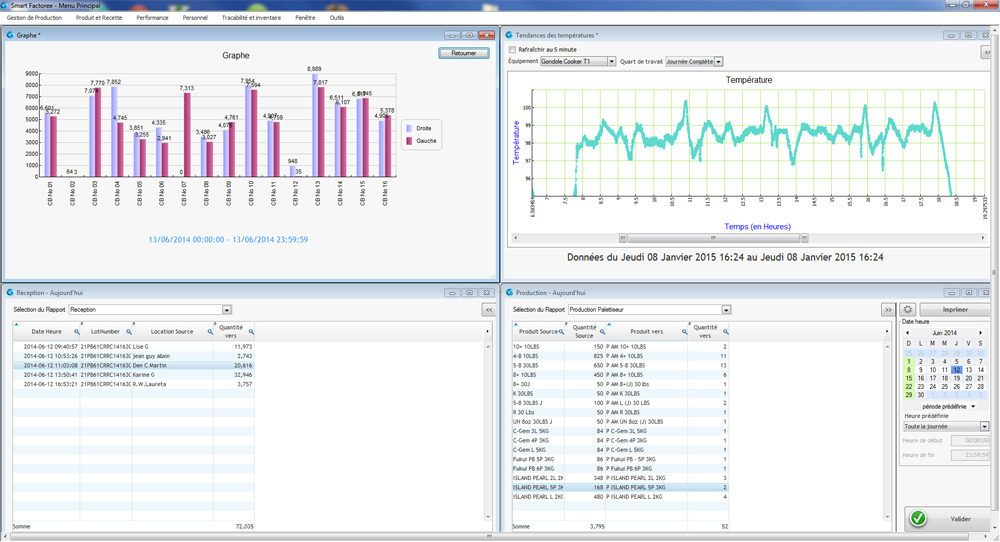Select Production row P AM UN 8oz (J) 30LBS
This screenshot has height=542, width=1000.
tap(620, 421)
